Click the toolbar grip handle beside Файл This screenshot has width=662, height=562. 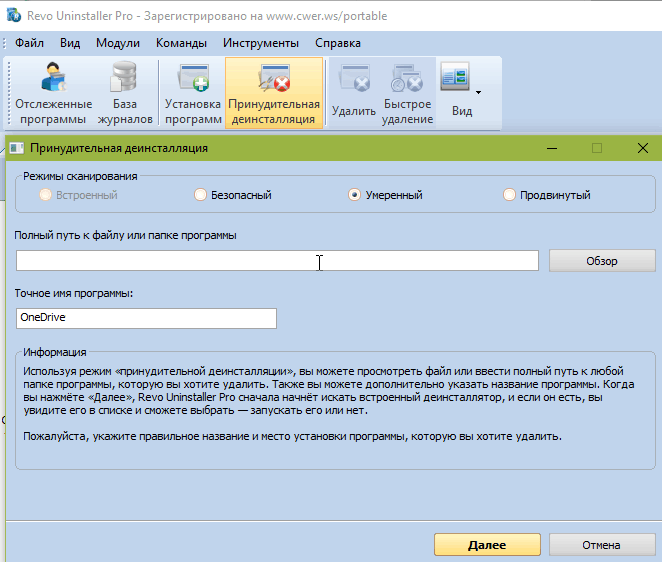(5, 43)
